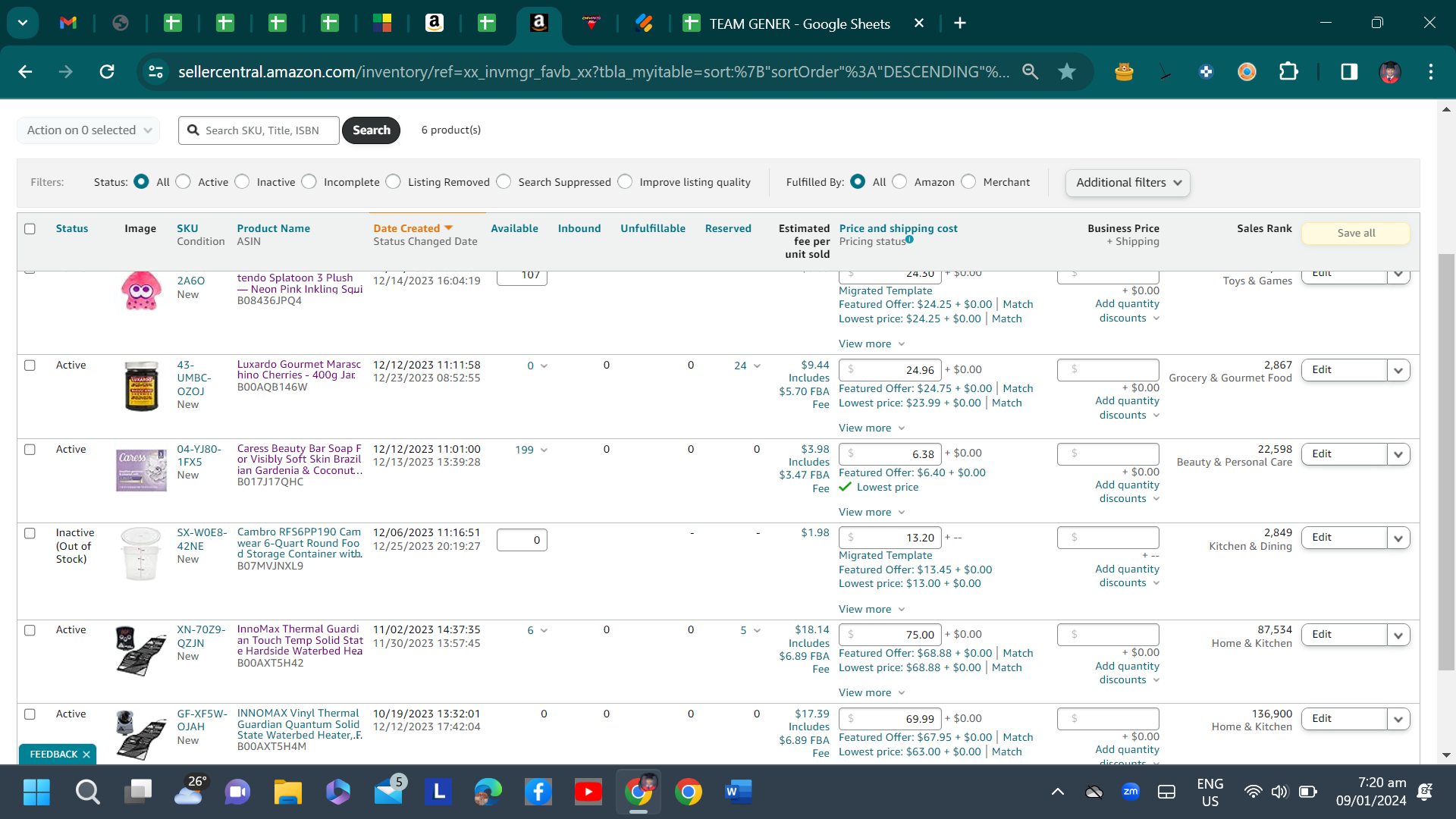
Task: Select Improve listing quality filter
Action: click(625, 182)
